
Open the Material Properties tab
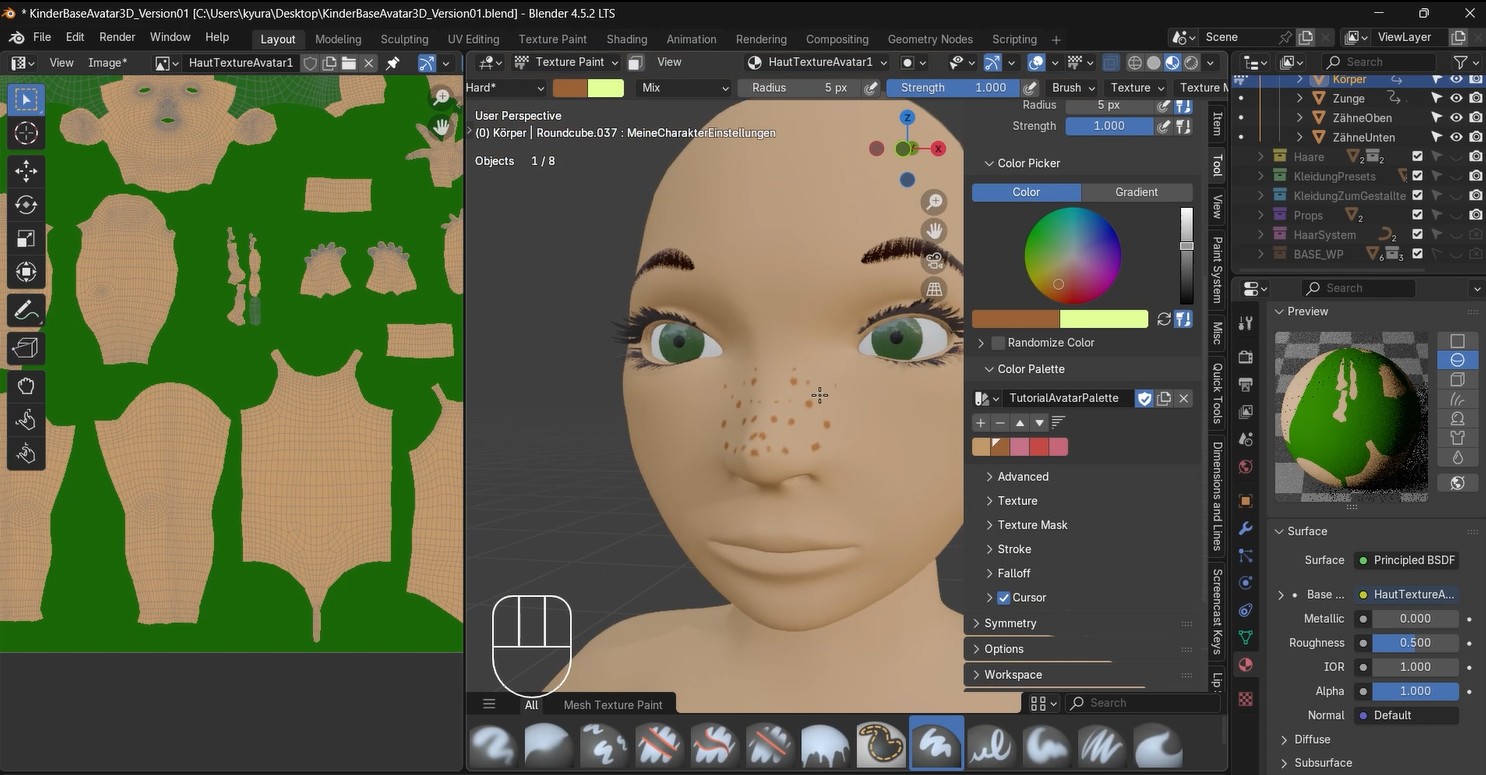[x=1245, y=663]
